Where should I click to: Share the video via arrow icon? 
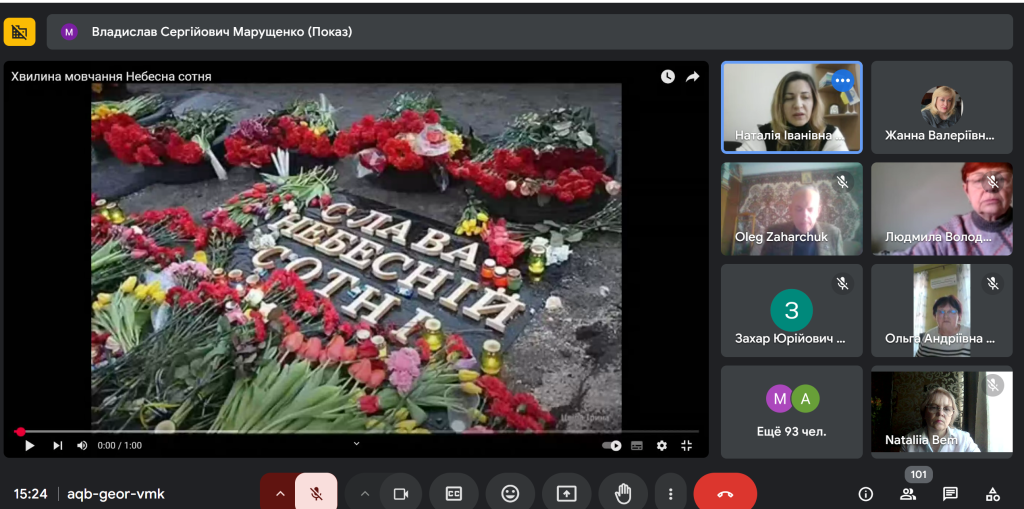692,76
